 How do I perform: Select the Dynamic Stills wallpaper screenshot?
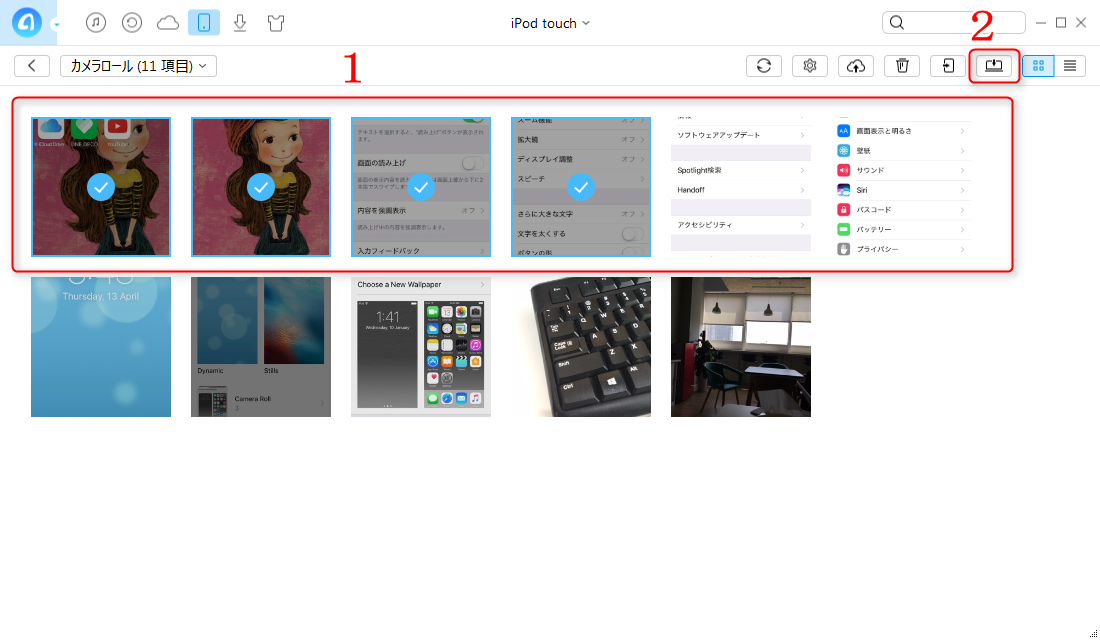(x=261, y=347)
